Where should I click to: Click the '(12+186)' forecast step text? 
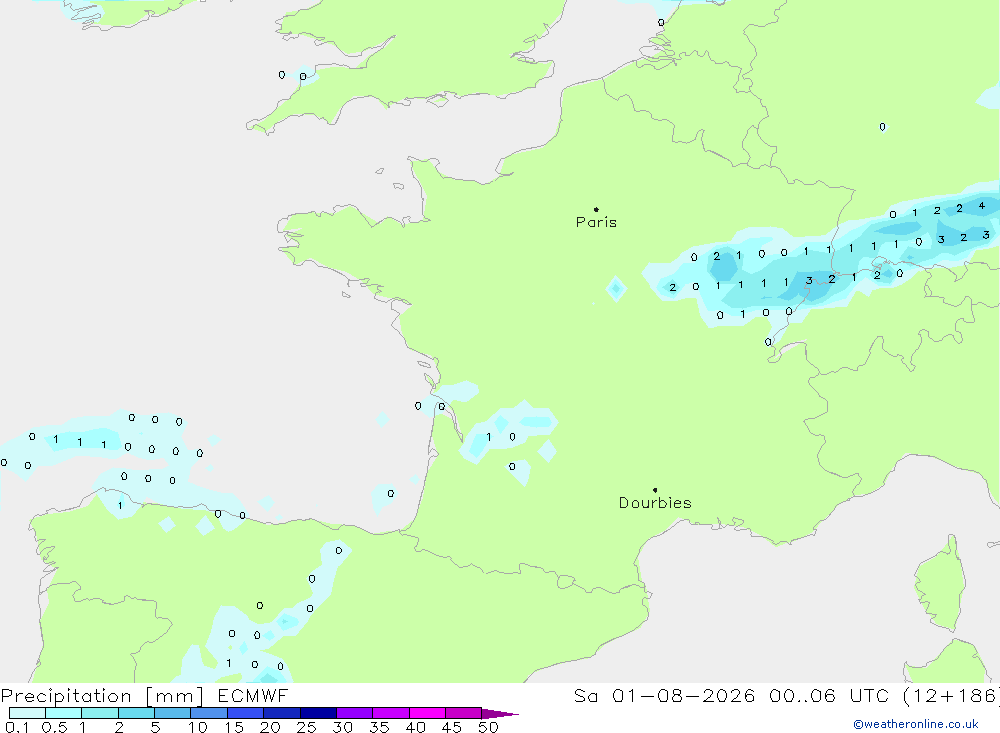point(951,696)
